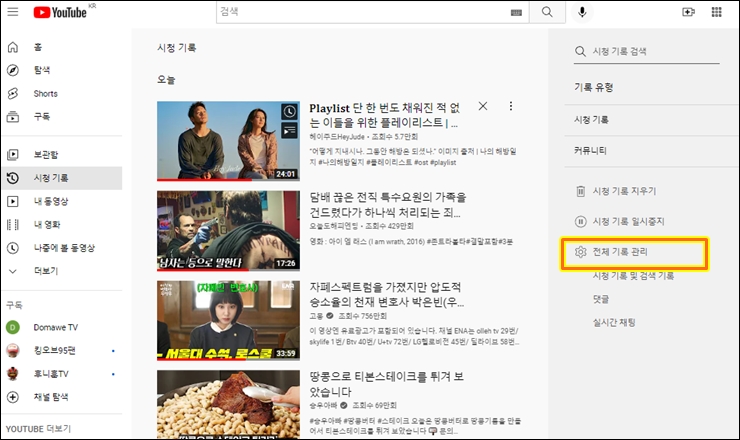
Task: Click the 탐색 compass icon
Action: point(13,70)
